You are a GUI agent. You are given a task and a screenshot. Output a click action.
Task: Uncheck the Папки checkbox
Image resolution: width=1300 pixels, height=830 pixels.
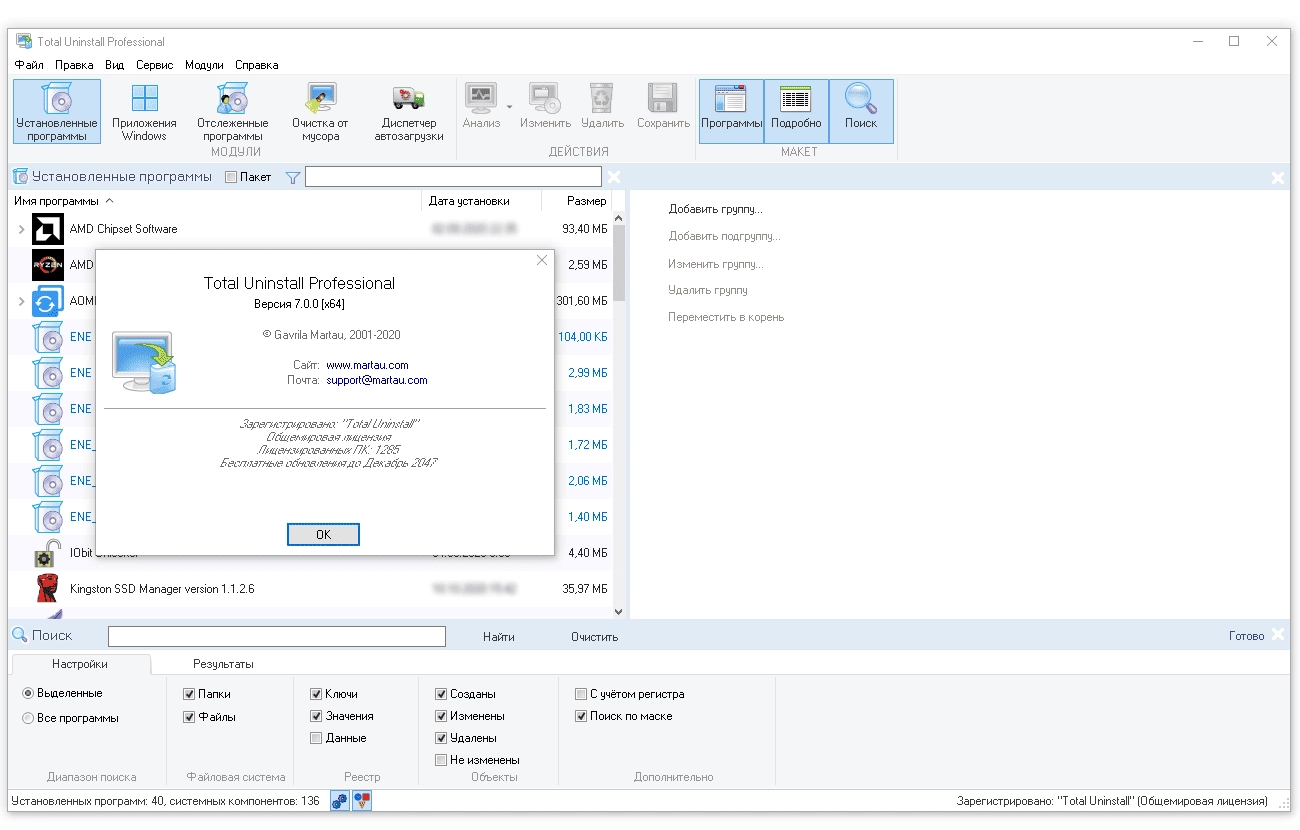pos(189,694)
